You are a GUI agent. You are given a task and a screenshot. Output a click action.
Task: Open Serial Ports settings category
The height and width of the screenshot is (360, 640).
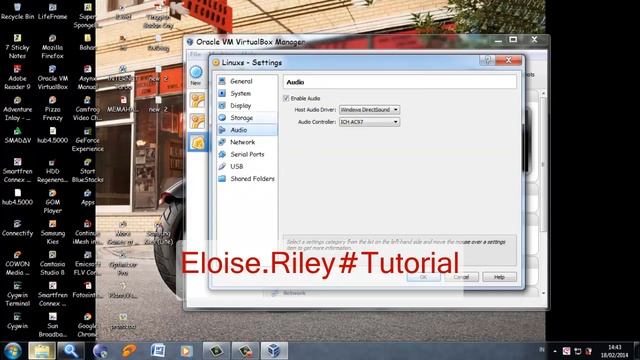click(x=247, y=154)
